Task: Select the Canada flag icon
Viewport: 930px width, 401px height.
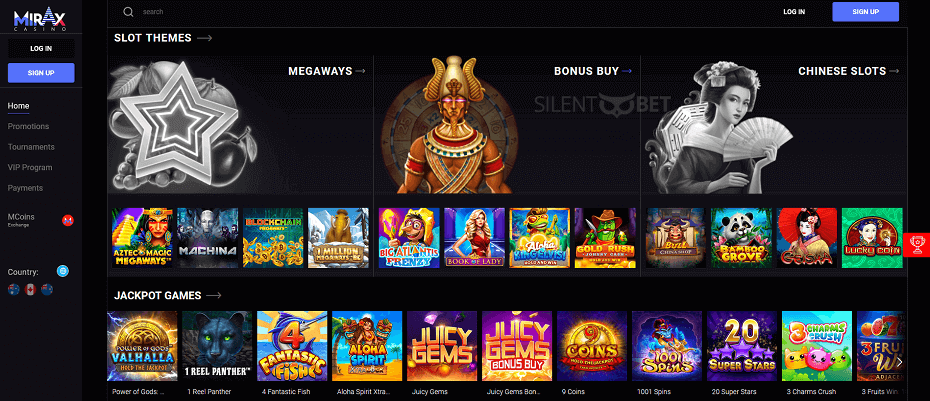Action: (31, 289)
